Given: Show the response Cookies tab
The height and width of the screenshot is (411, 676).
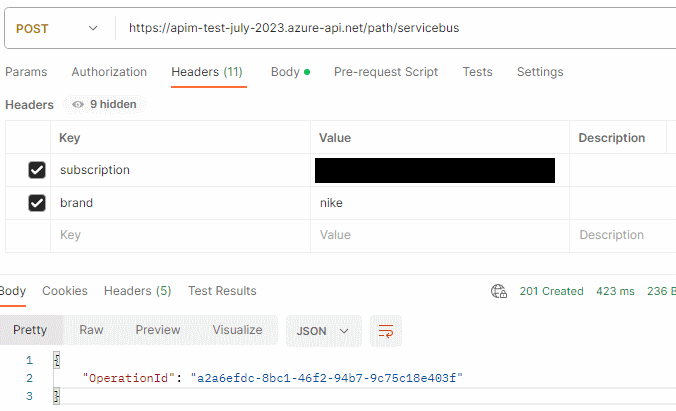Looking at the screenshot, I should pos(65,291).
